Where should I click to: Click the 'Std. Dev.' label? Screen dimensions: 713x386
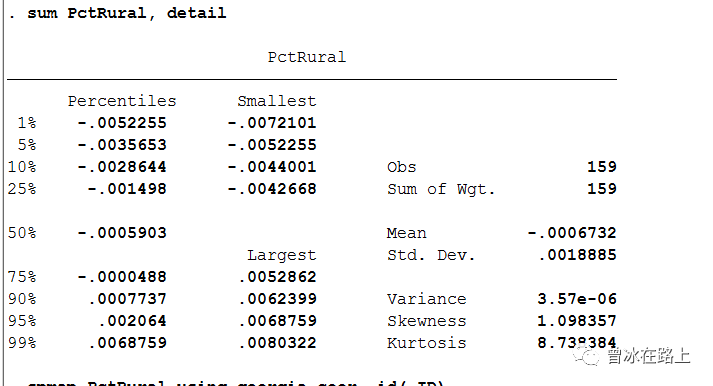(x=431, y=255)
